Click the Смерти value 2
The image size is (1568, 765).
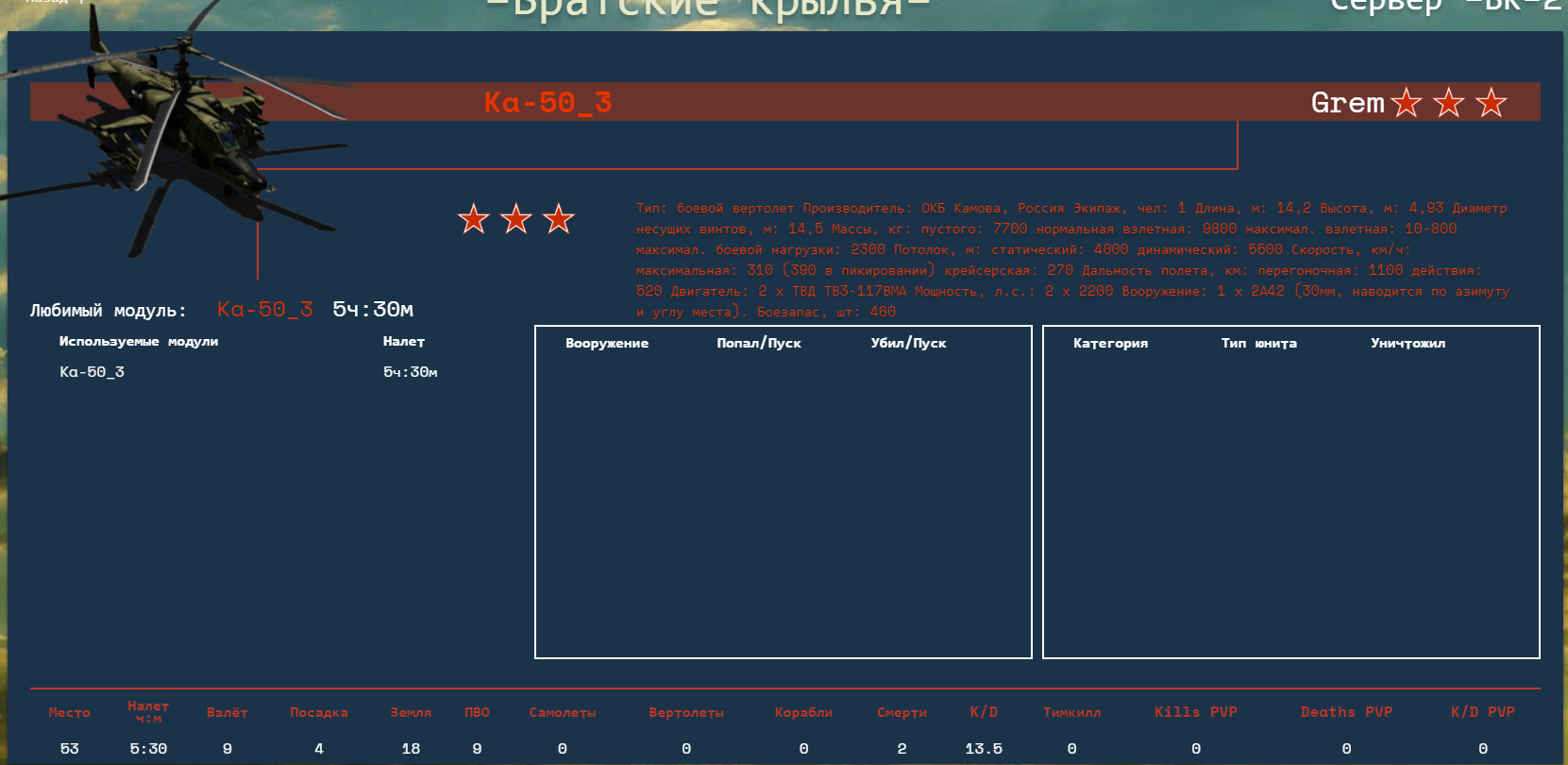902,749
